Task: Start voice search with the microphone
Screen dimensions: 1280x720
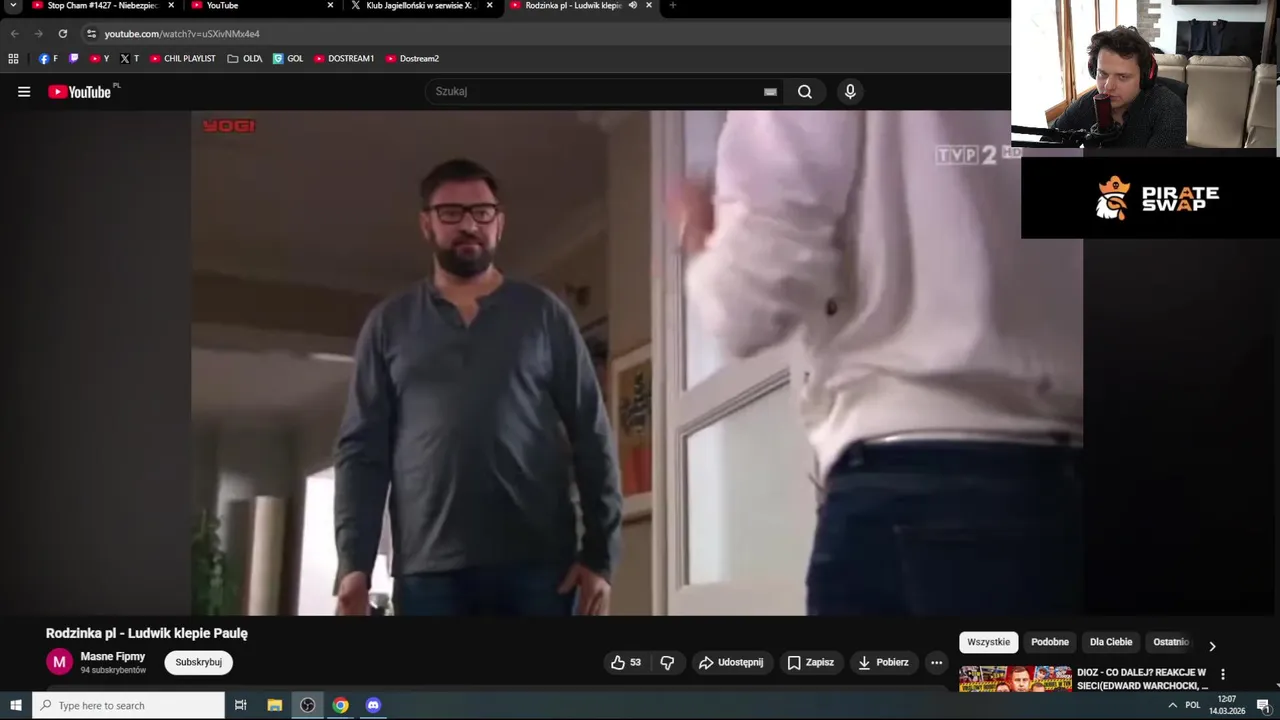Action: [x=850, y=92]
